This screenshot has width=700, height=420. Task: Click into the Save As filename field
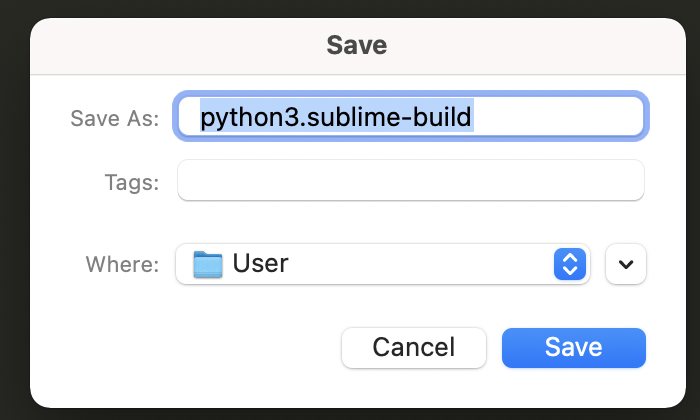(410, 117)
